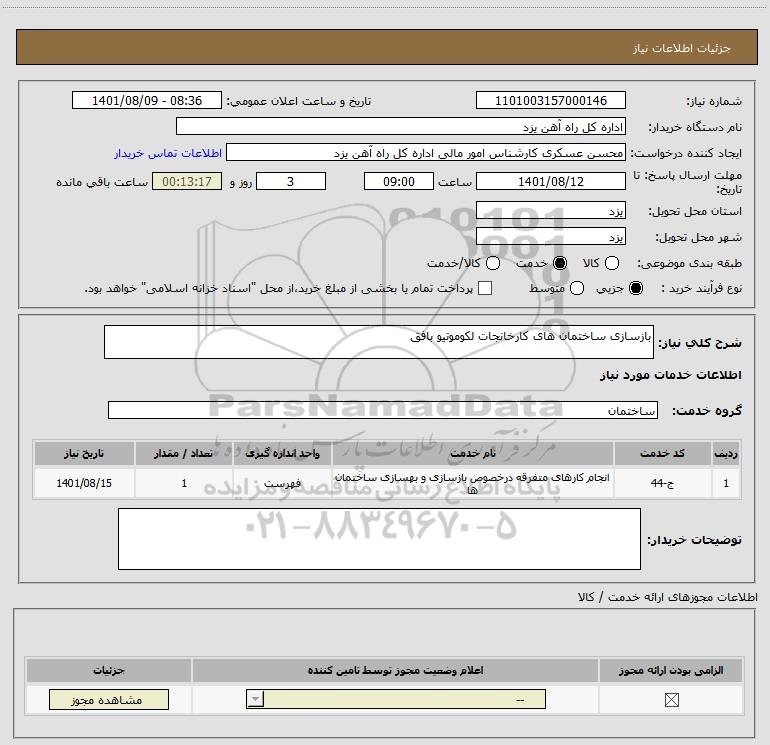Click the مشاهده مجوز button
The height and width of the screenshot is (745, 770).
tap(109, 699)
